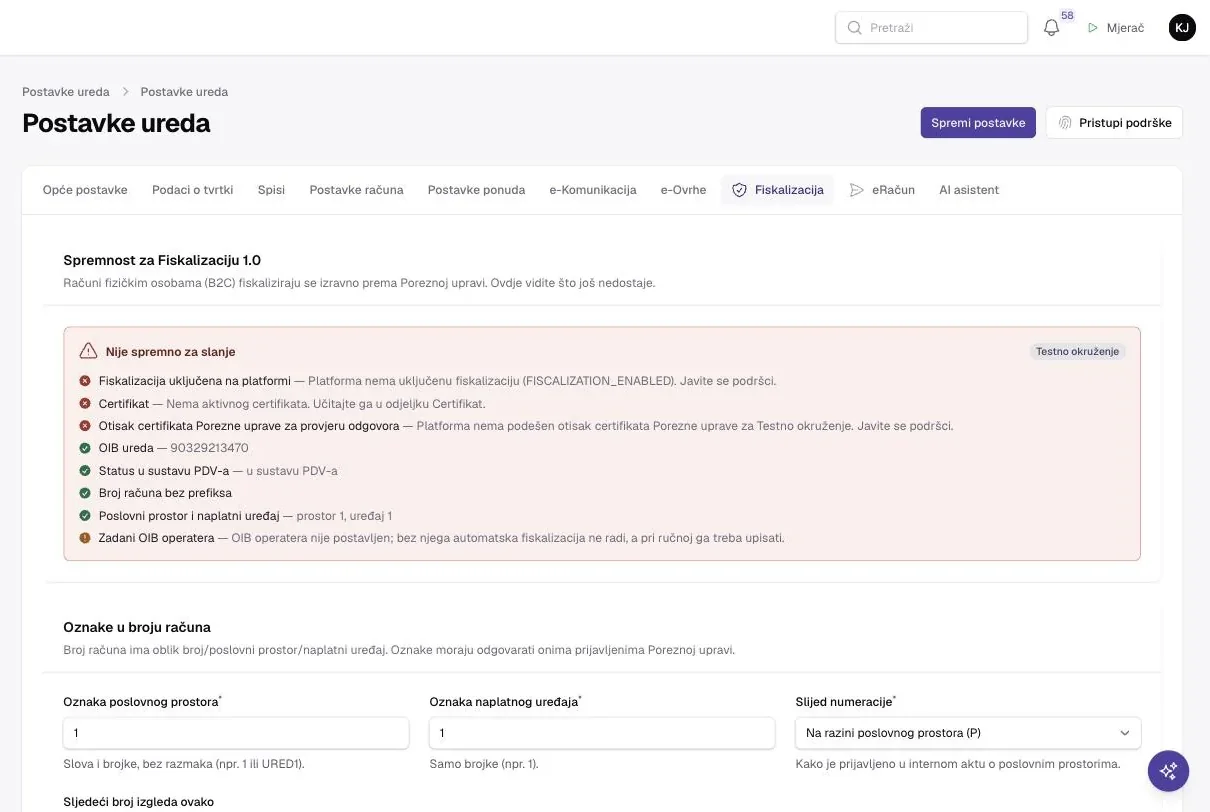Click error icon beside Fiskalizacija uključena na platformi
Screen dimensions: 1210x812
(85, 381)
